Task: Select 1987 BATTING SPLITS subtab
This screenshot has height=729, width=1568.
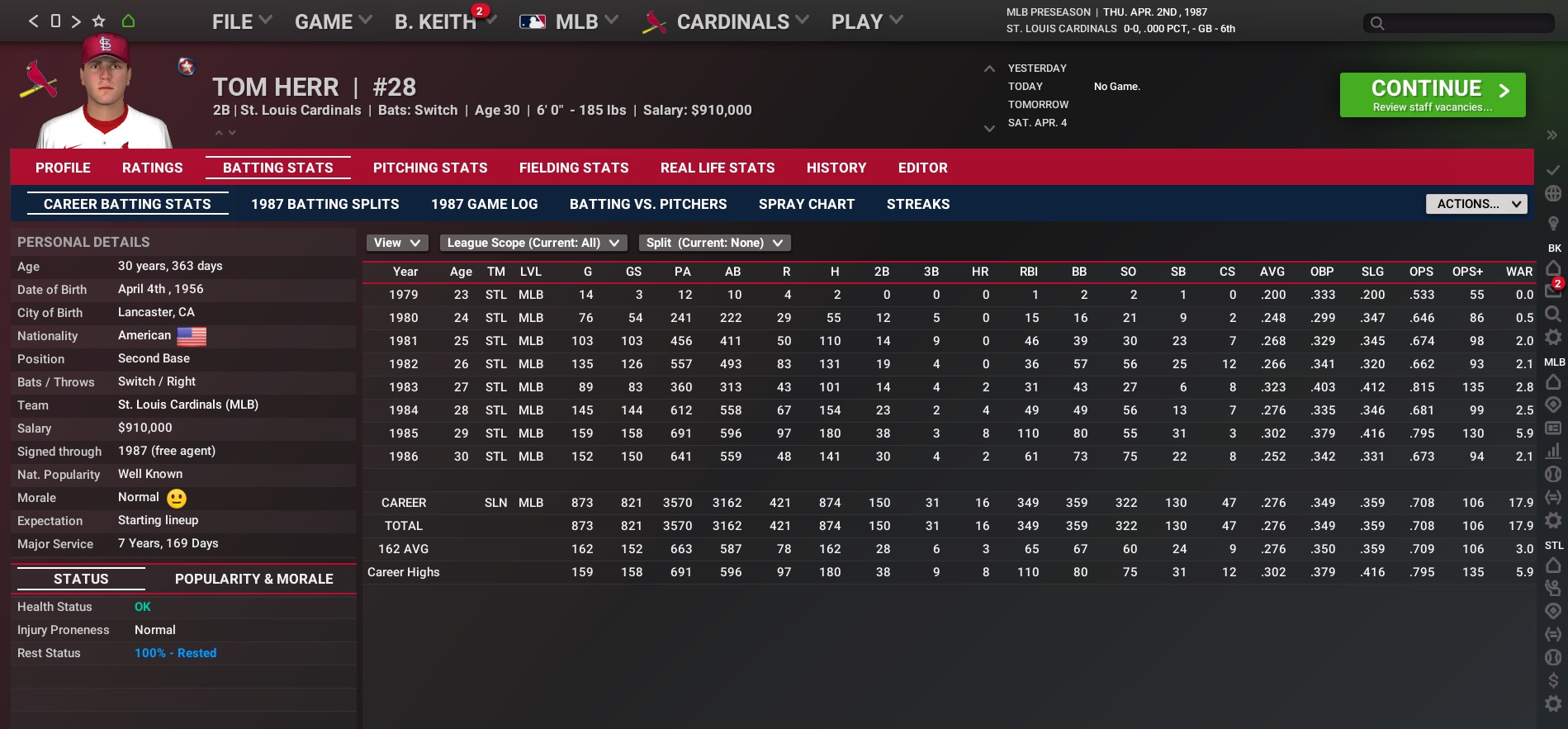Action: 325,204
